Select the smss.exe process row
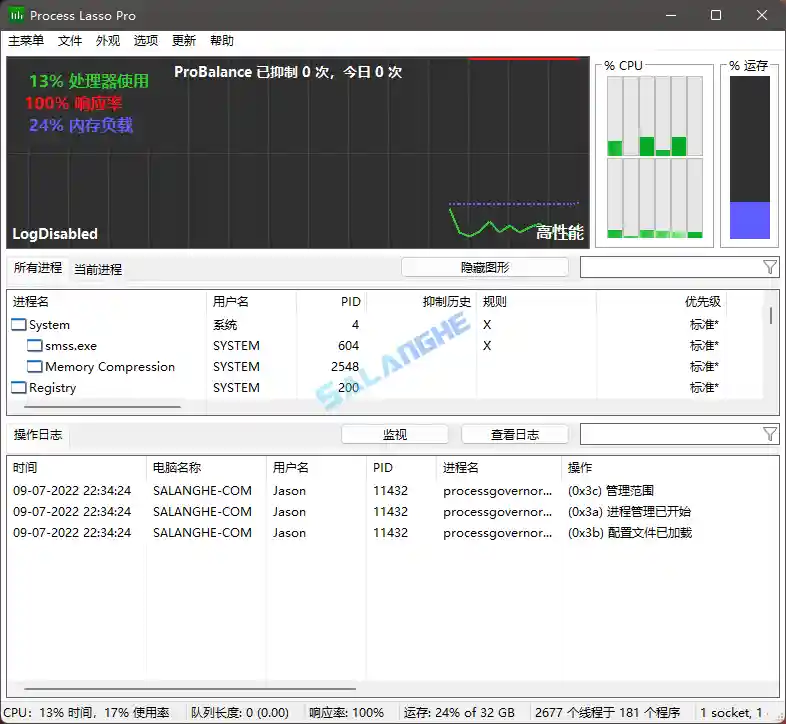Viewport: 786px width, 724px height. point(386,345)
